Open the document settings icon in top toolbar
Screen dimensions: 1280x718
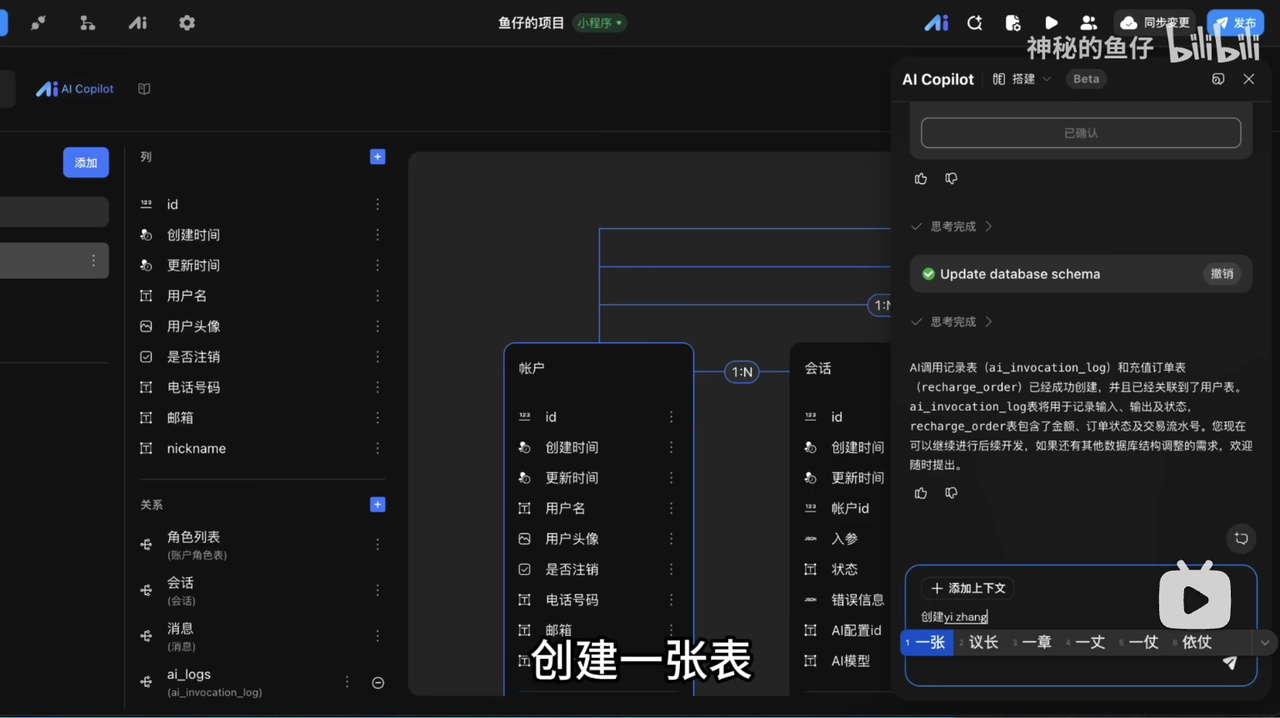point(1012,23)
